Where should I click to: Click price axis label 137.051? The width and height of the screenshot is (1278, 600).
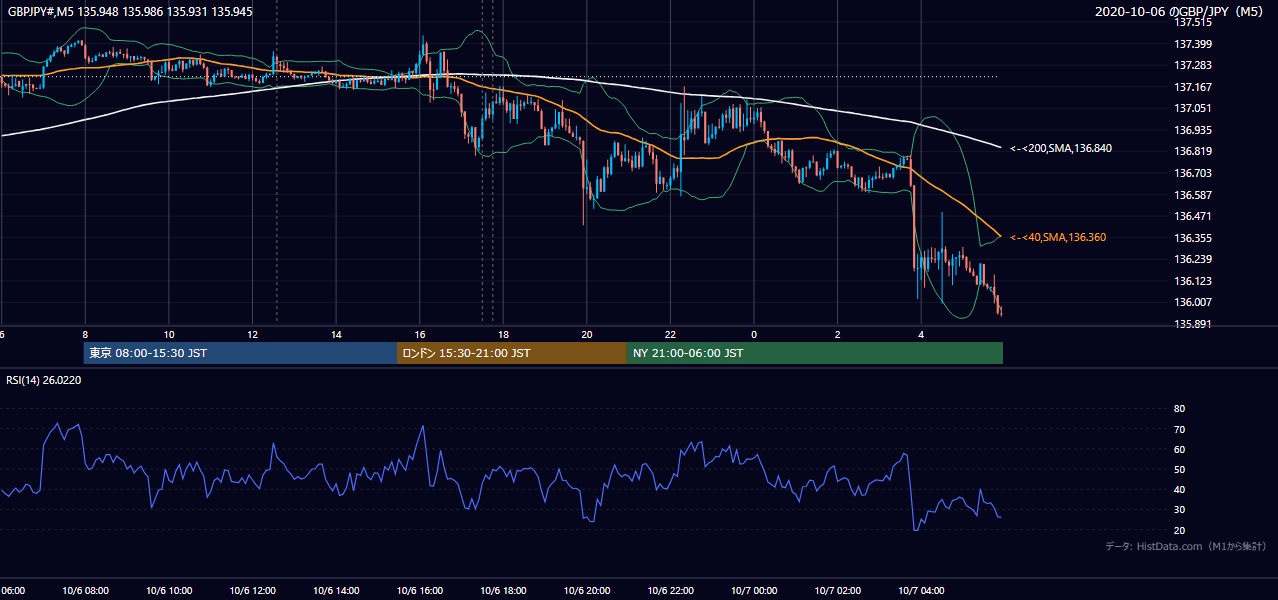pos(1194,108)
